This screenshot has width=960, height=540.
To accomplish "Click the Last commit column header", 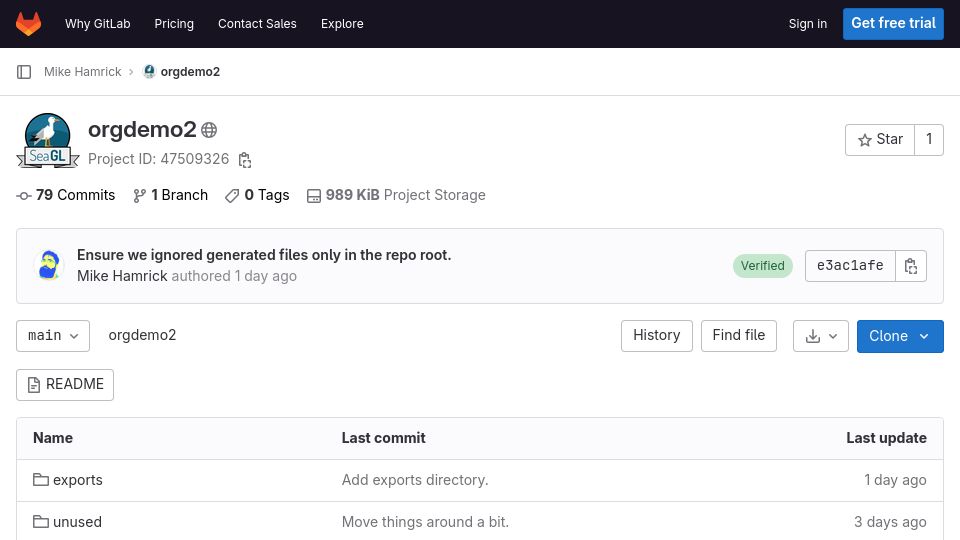I will (383, 438).
